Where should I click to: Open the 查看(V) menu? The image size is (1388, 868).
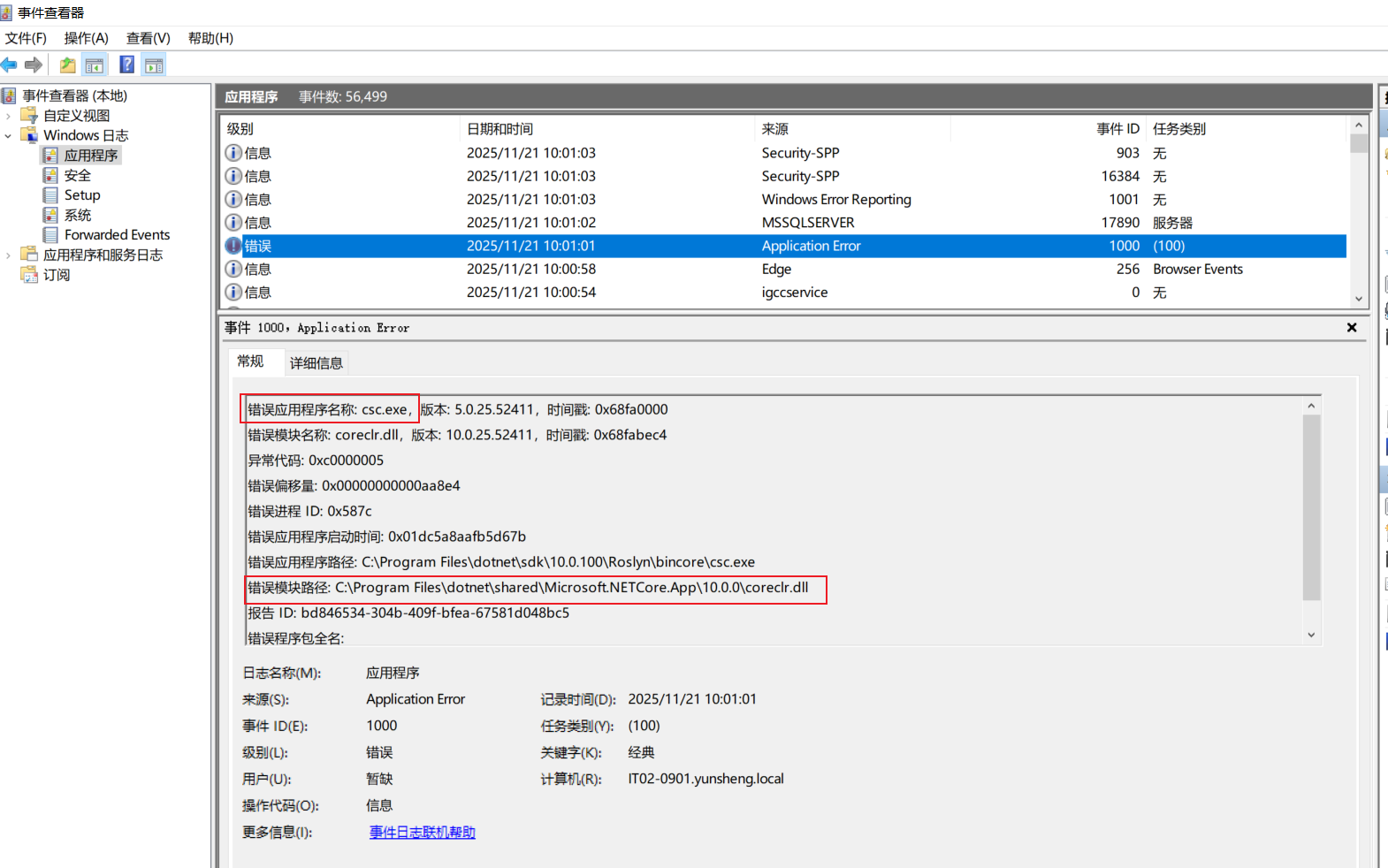[x=148, y=38]
